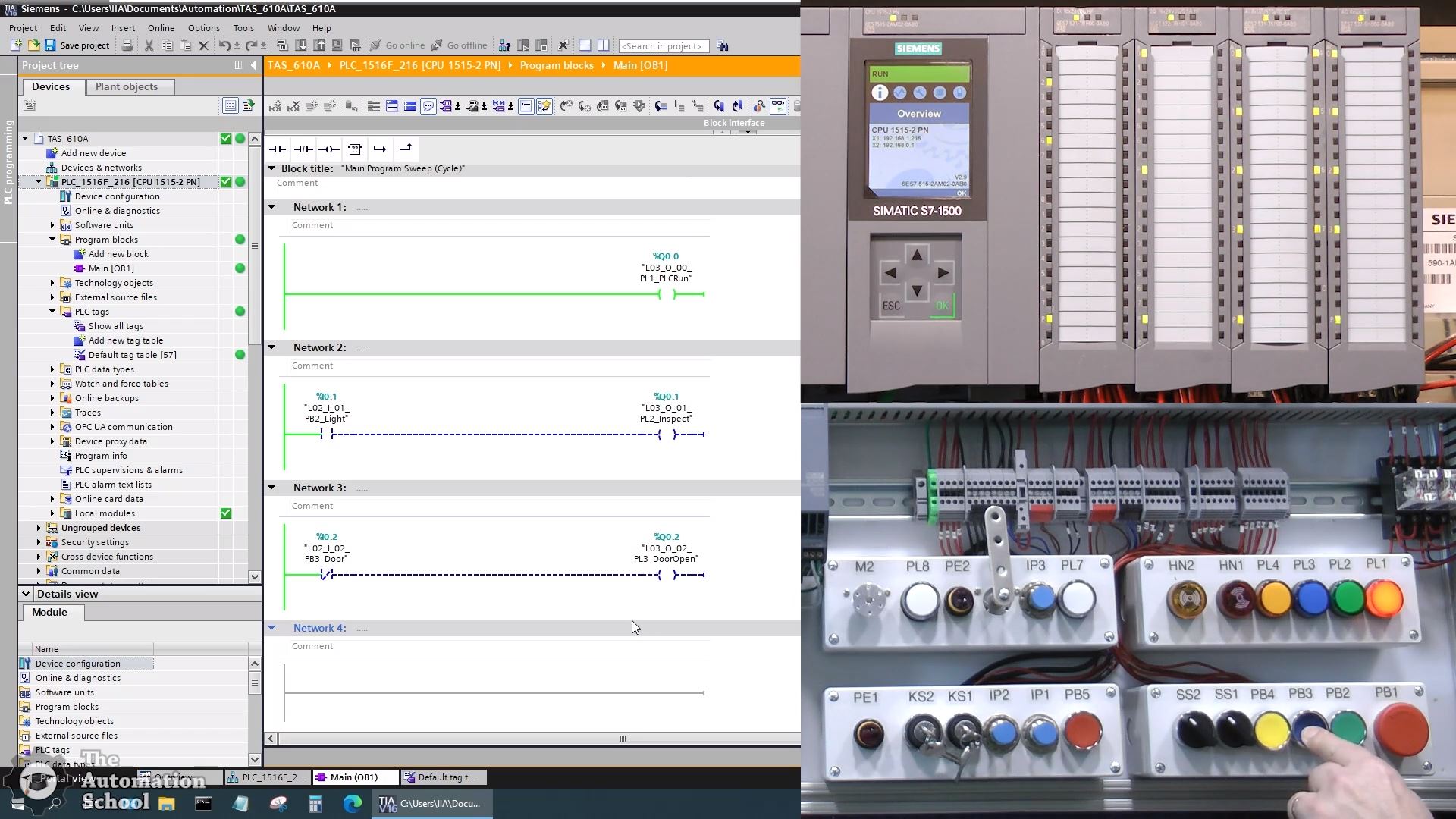
Task: Insert a normally open contact
Action: point(278,149)
